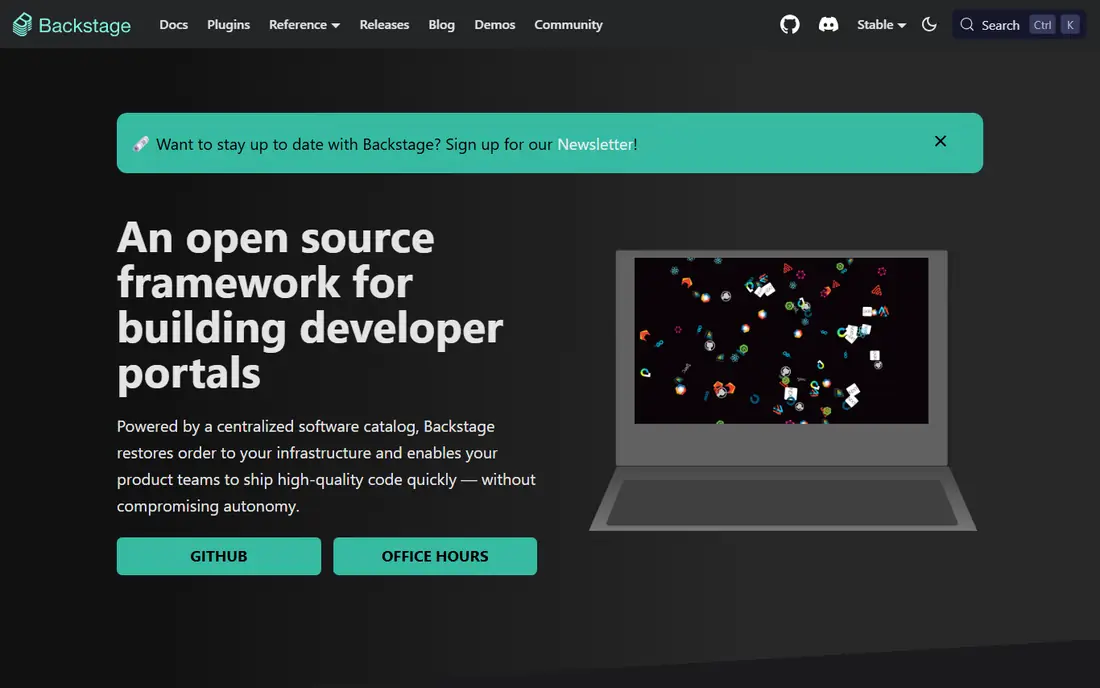Image resolution: width=1100 pixels, height=688 pixels.
Task: Navigate to Releases
Action: point(384,25)
